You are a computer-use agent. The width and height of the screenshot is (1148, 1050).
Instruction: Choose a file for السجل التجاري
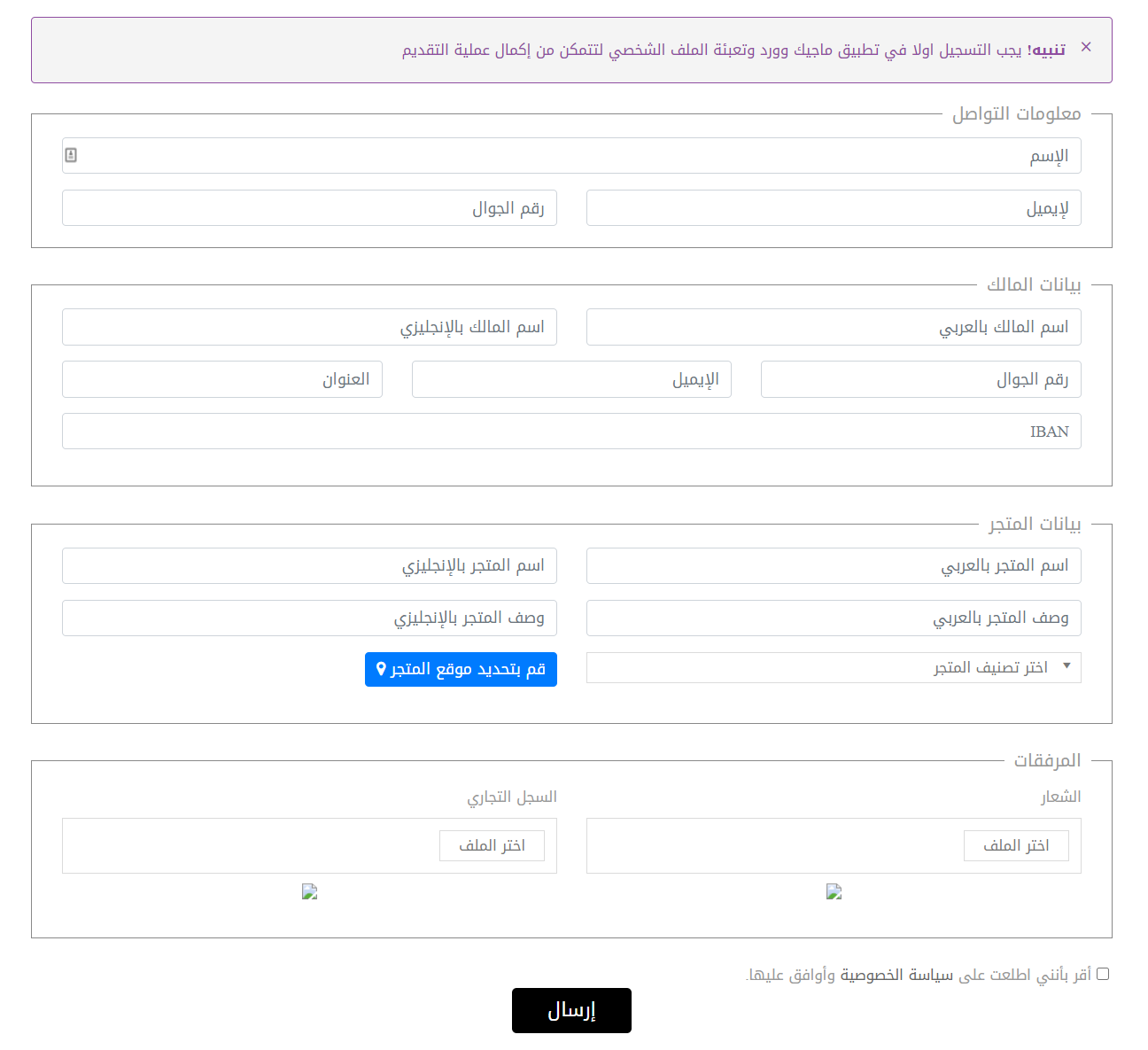click(492, 845)
